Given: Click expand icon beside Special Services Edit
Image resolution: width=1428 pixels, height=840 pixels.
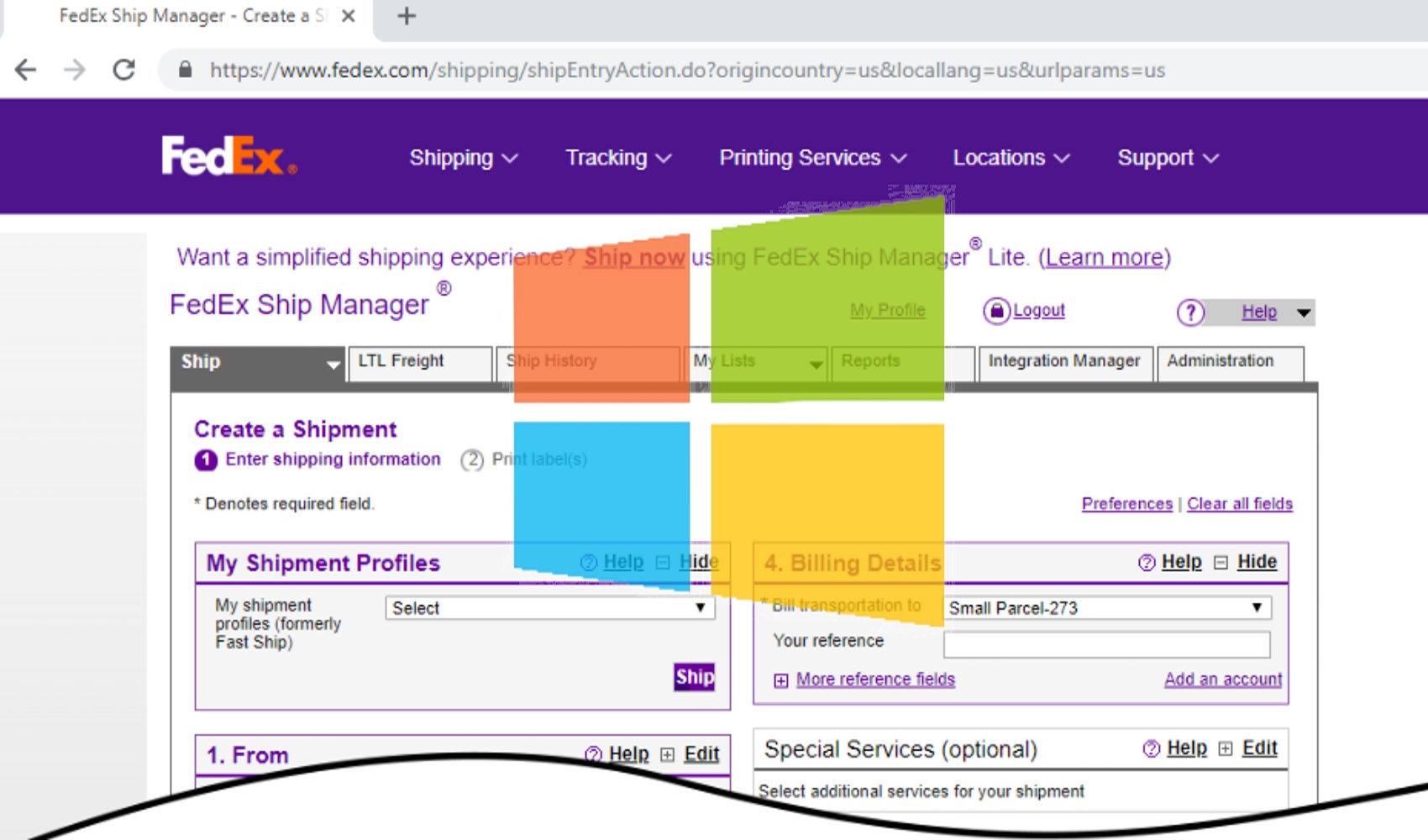Looking at the screenshot, I should coord(1226,748).
